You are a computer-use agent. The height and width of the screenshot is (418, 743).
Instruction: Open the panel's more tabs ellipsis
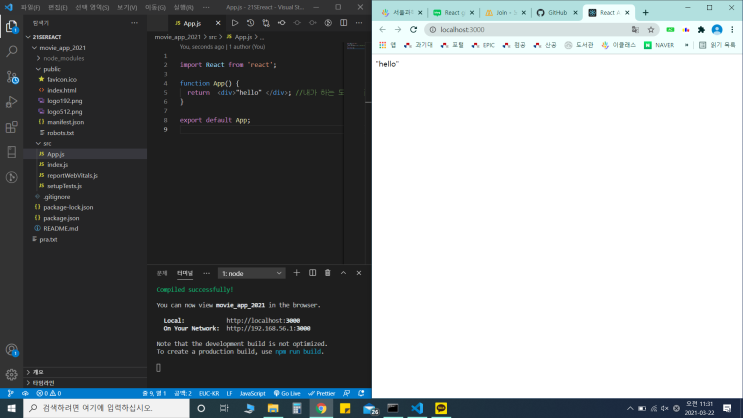[x=206, y=273]
